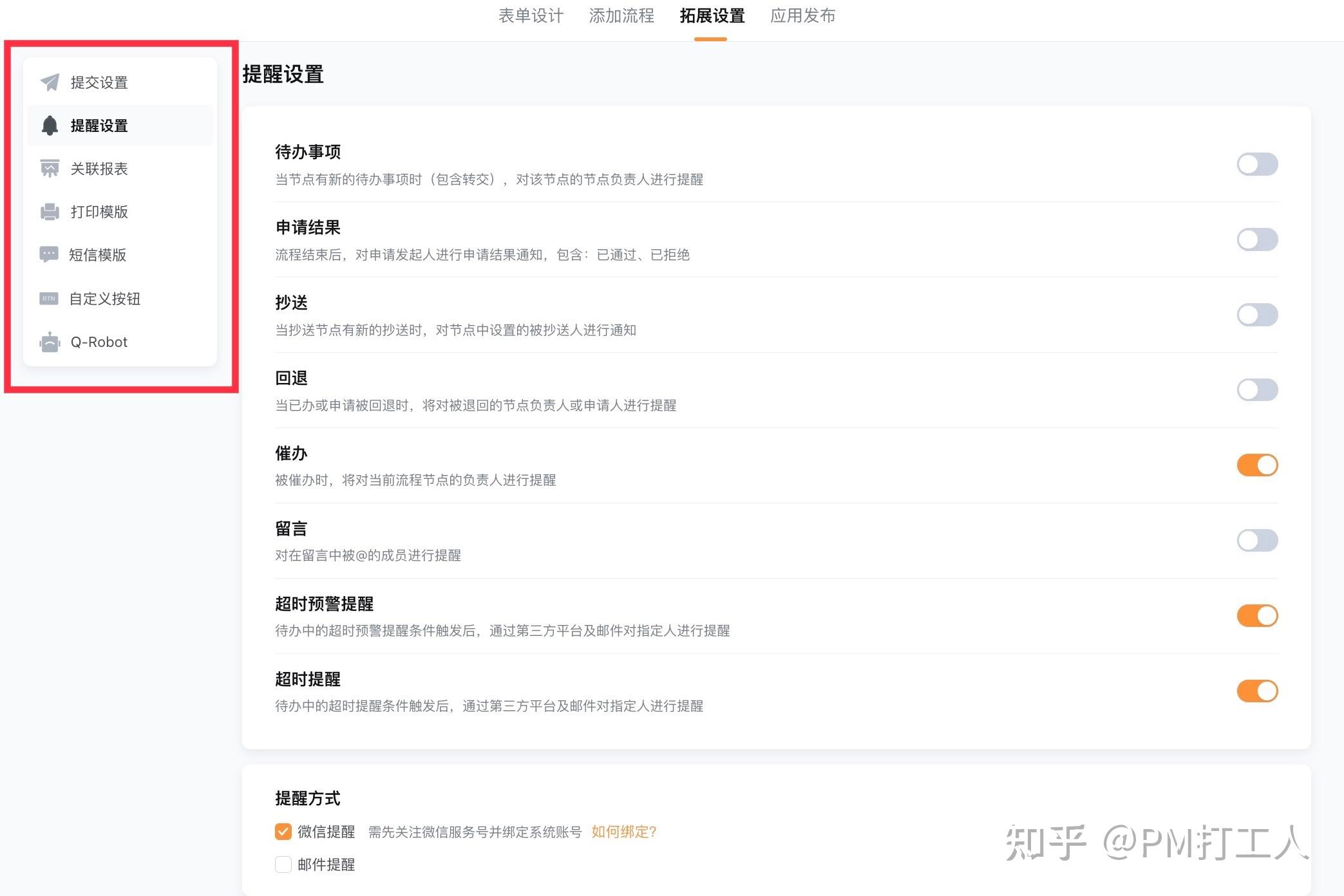
Task: Open the 如何绑定? help link
Action: pyautogui.click(x=623, y=832)
